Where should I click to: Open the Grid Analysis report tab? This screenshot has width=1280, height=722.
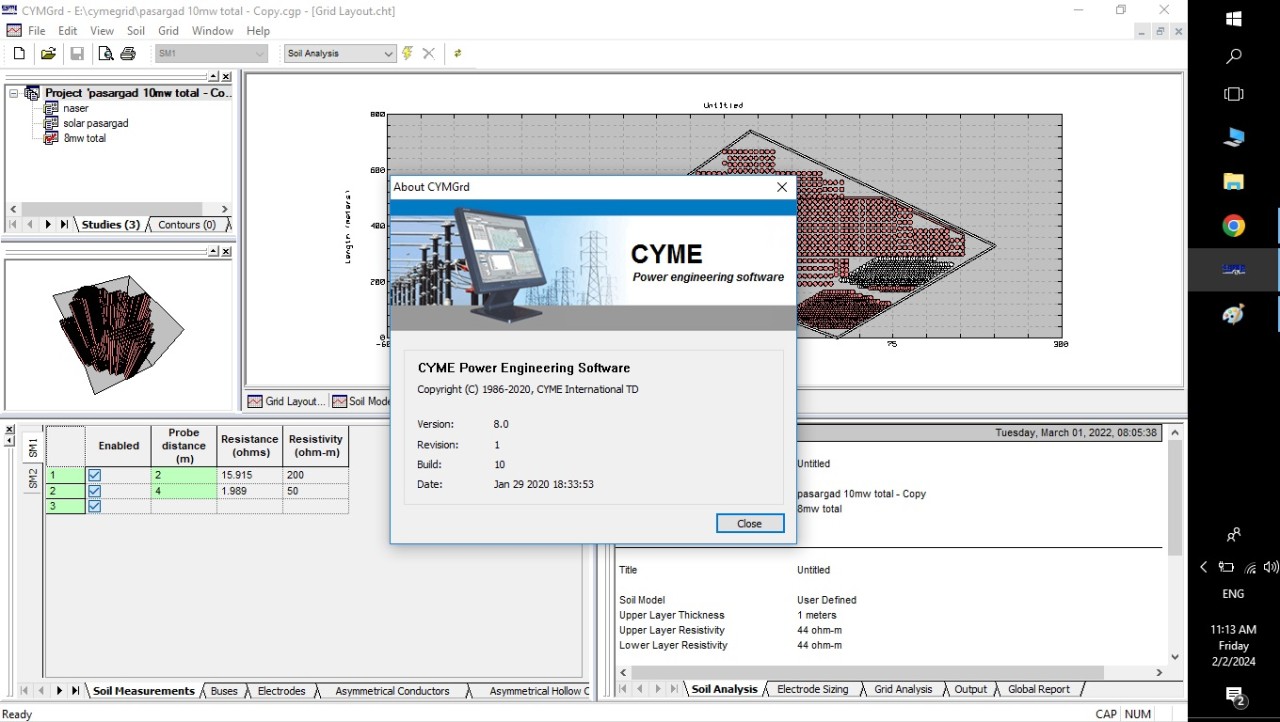coord(903,689)
